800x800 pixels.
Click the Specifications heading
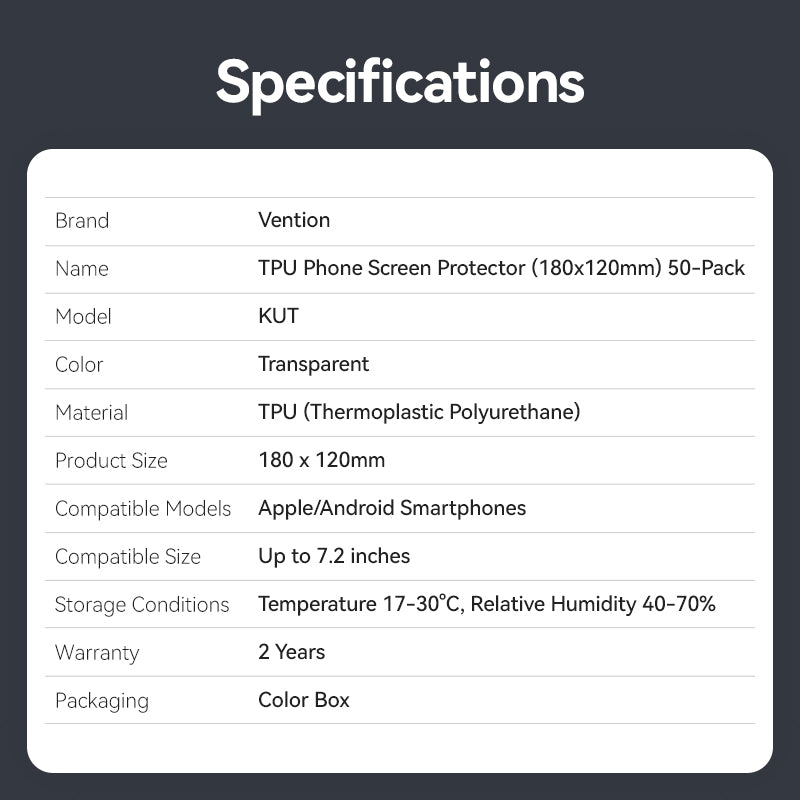[x=400, y=83]
